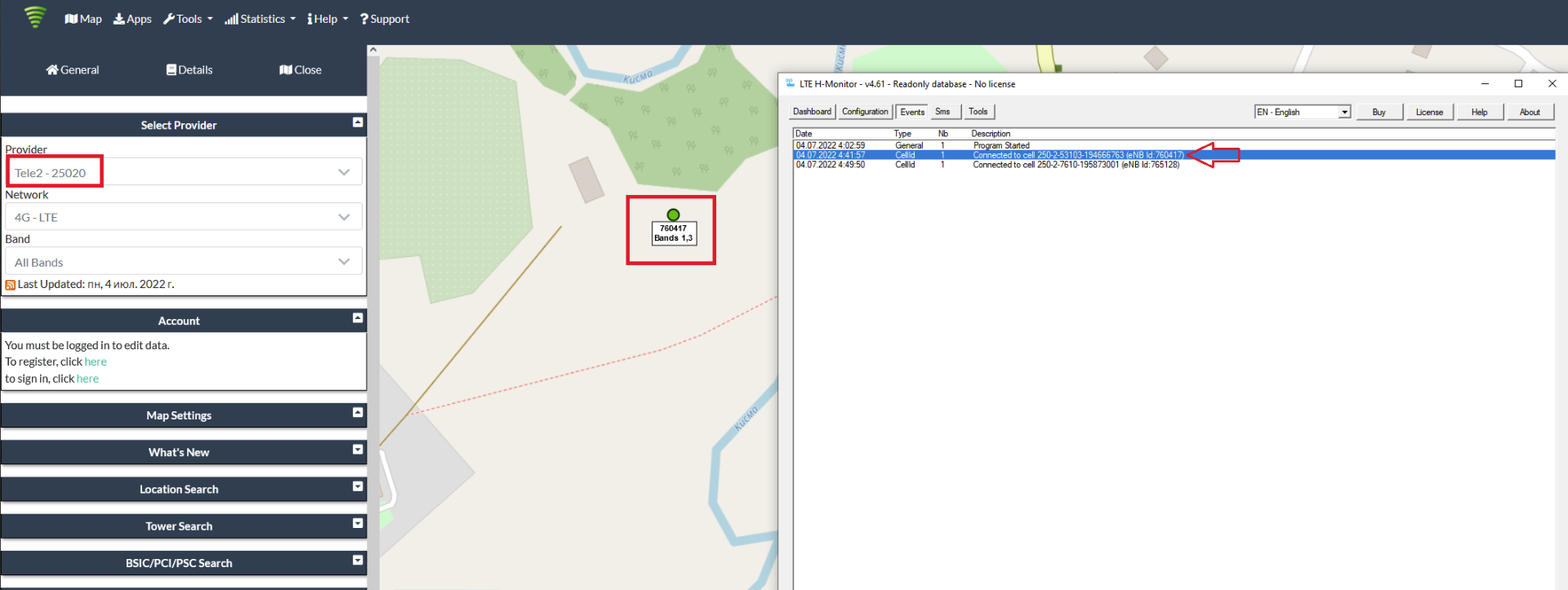Switch to the General sidebar tab
This screenshot has width=1568, height=590.
pos(73,70)
